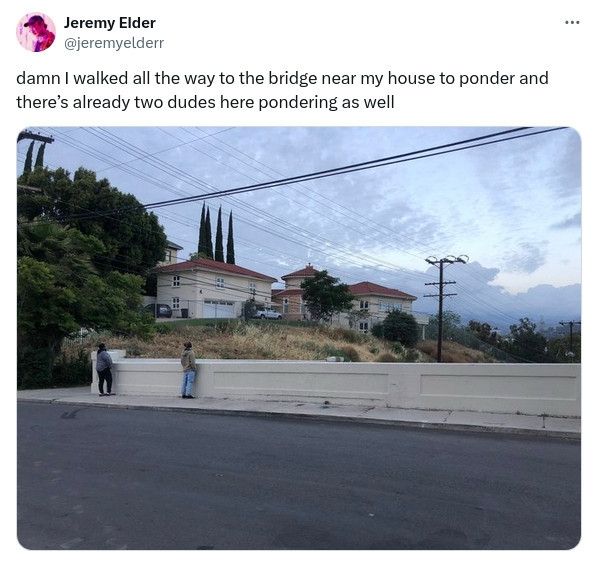
Task: Click the large red-roofed house on left
Action: coord(214,289)
